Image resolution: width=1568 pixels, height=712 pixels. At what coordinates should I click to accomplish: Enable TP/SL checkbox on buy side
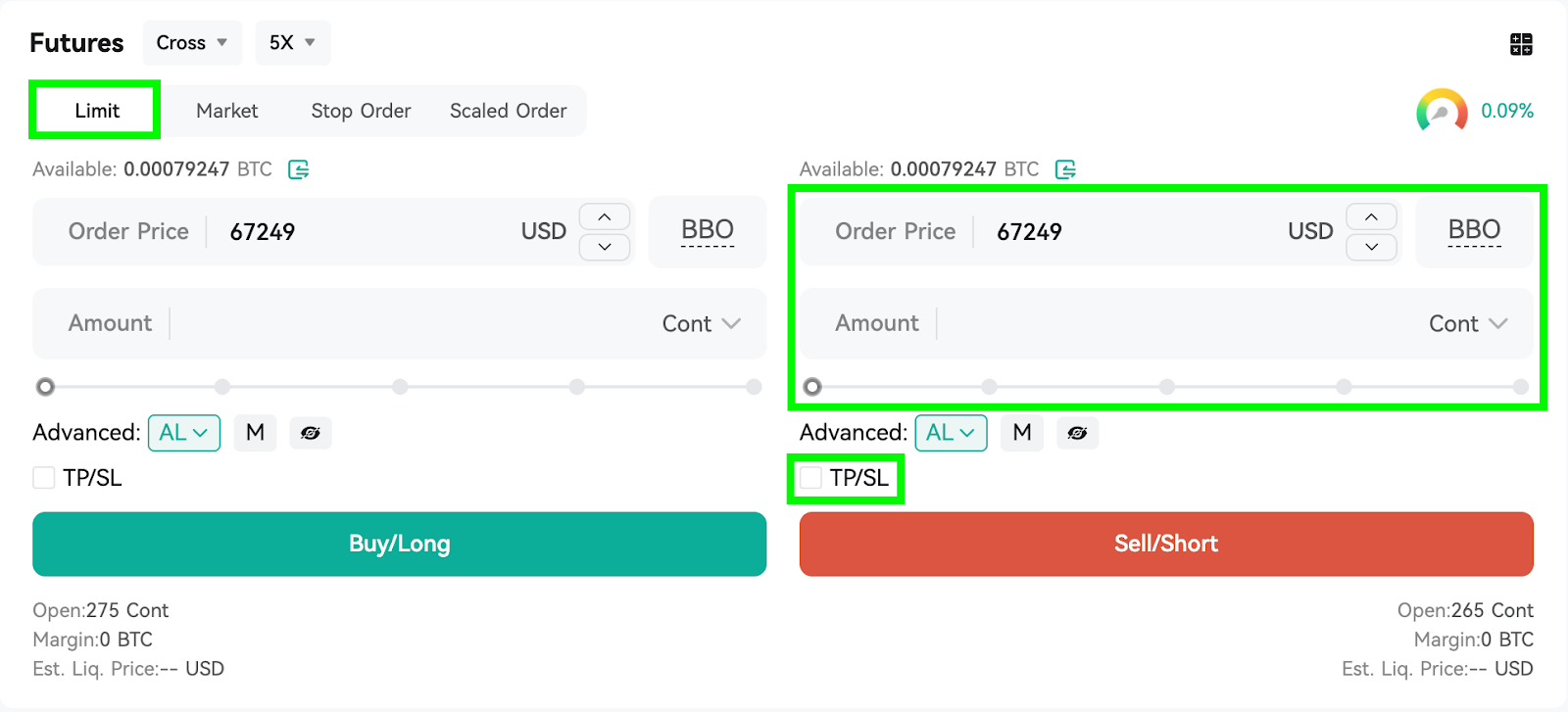tap(44, 478)
